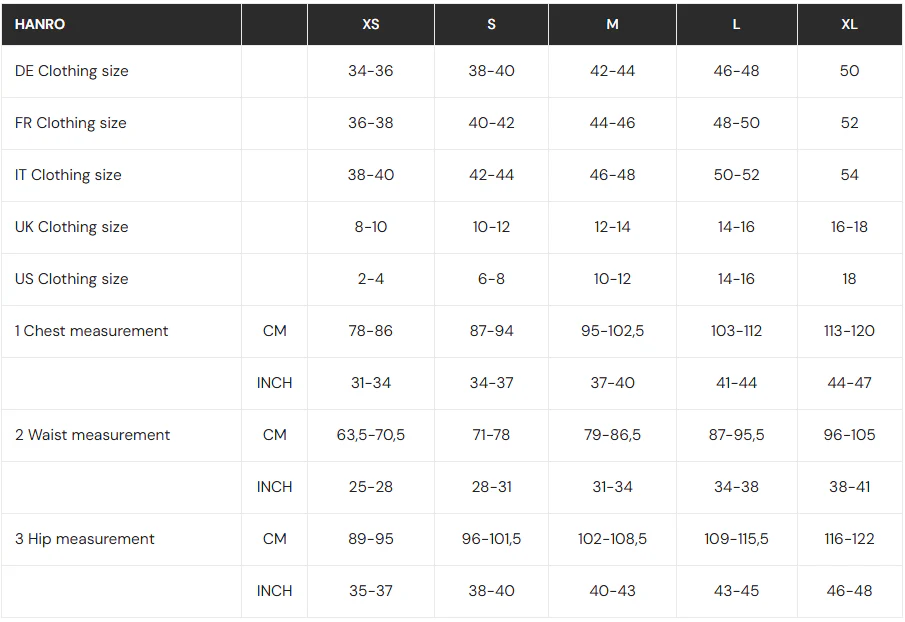The width and height of the screenshot is (905, 622).
Task: Select the CM unit in the Chest row
Action: [x=274, y=331]
